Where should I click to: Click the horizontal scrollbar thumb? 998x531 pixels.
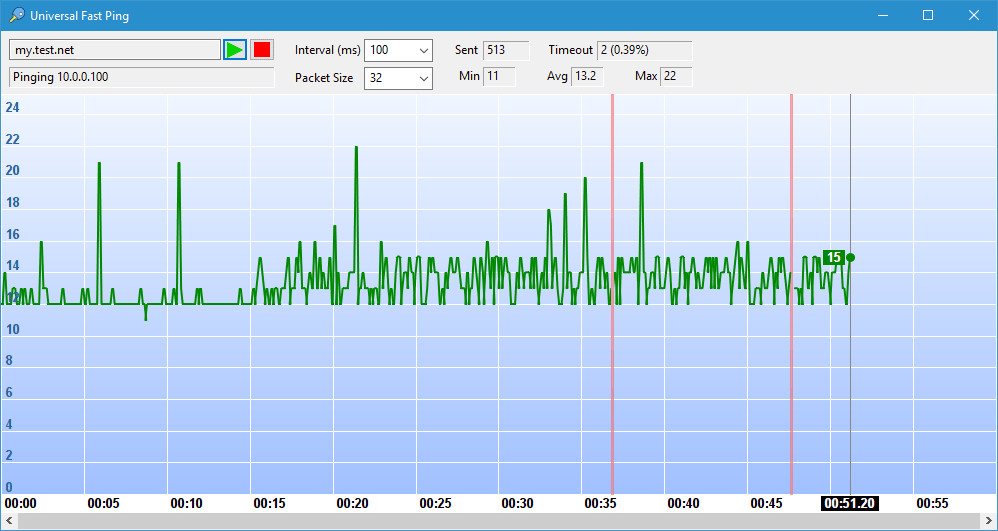(499, 521)
